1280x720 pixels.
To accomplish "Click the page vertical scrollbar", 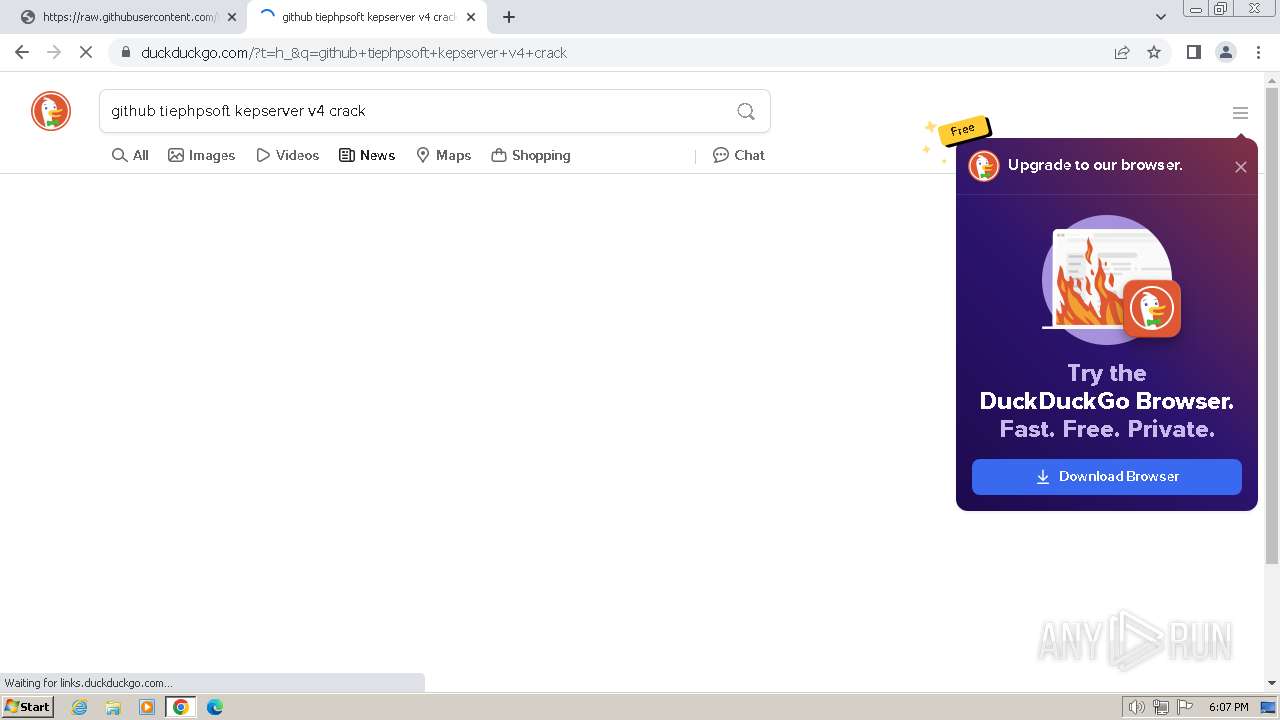I will point(1272,325).
